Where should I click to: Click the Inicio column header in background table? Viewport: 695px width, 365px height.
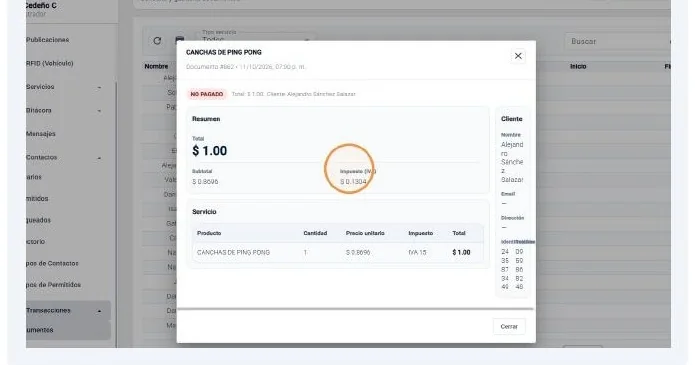[578, 67]
